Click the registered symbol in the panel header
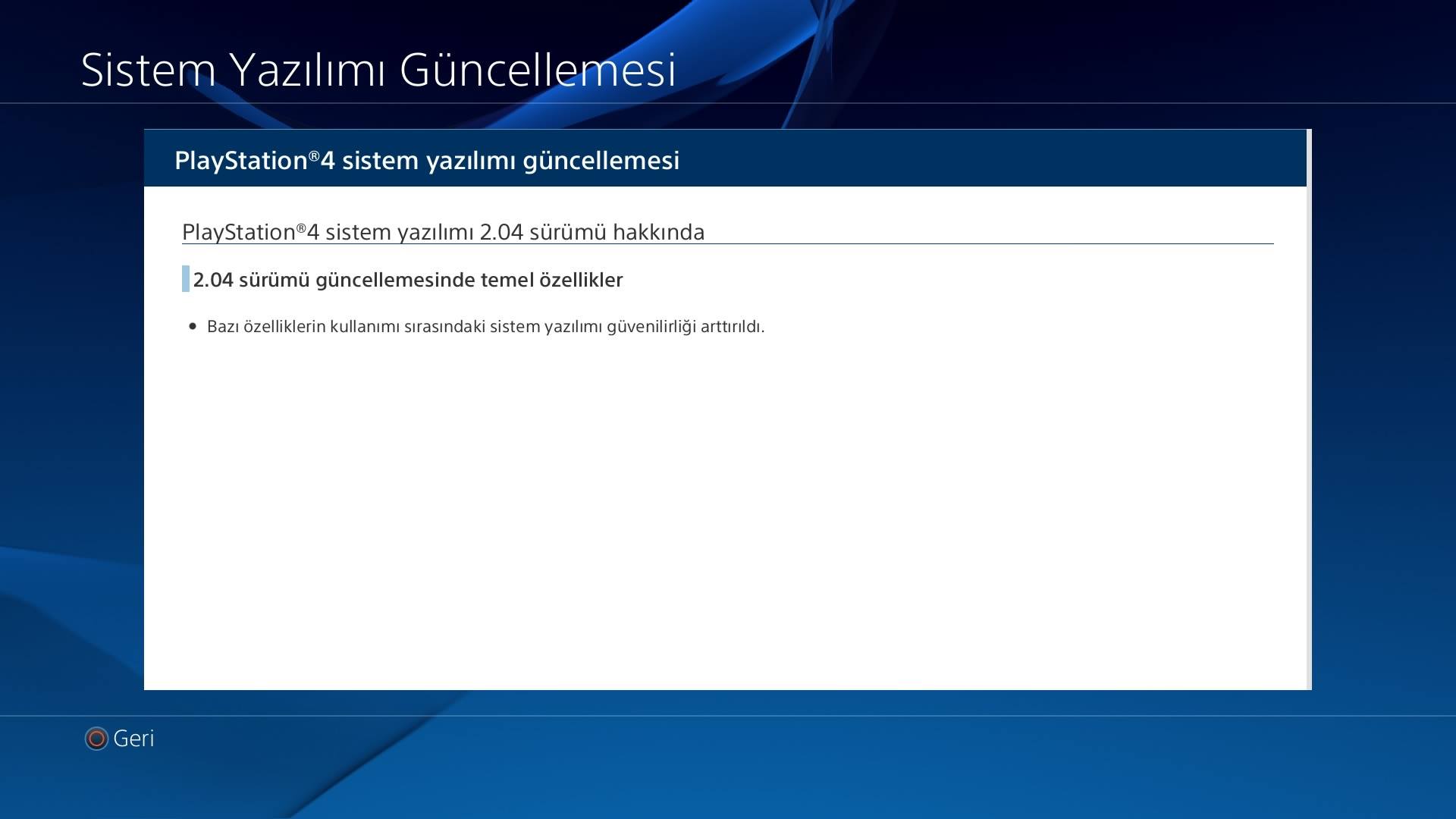Viewport: 1456px width, 819px height. pos(314,156)
